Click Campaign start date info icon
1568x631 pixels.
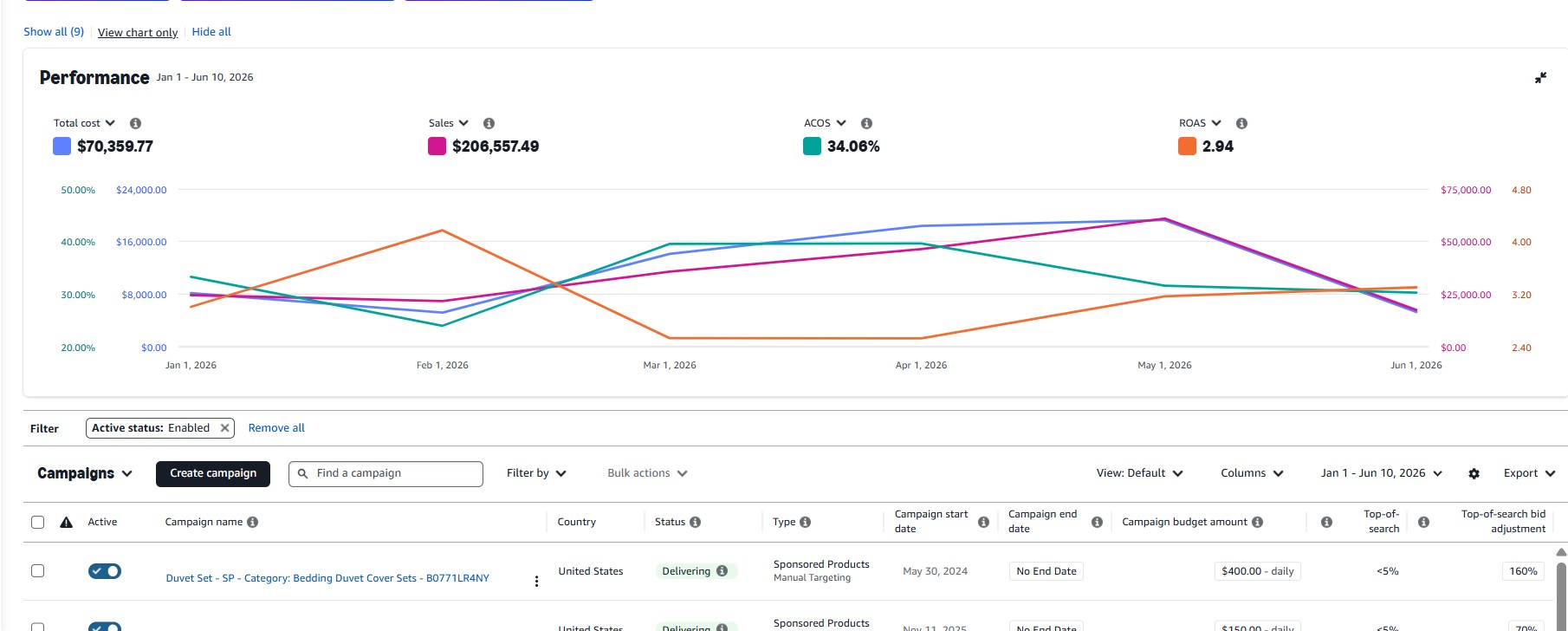(x=983, y=522)
